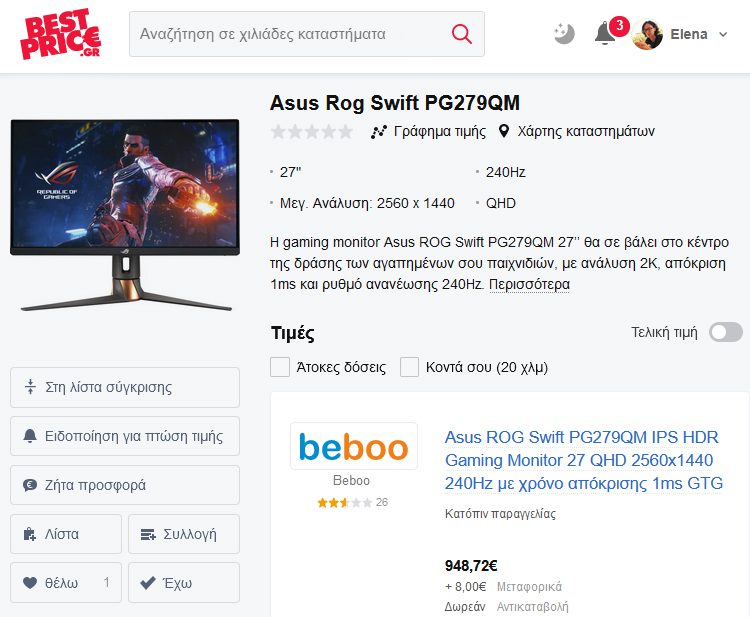Add to Συλλογή collection
This screenshot has height=617, width=750.
[x=184, y=534]
